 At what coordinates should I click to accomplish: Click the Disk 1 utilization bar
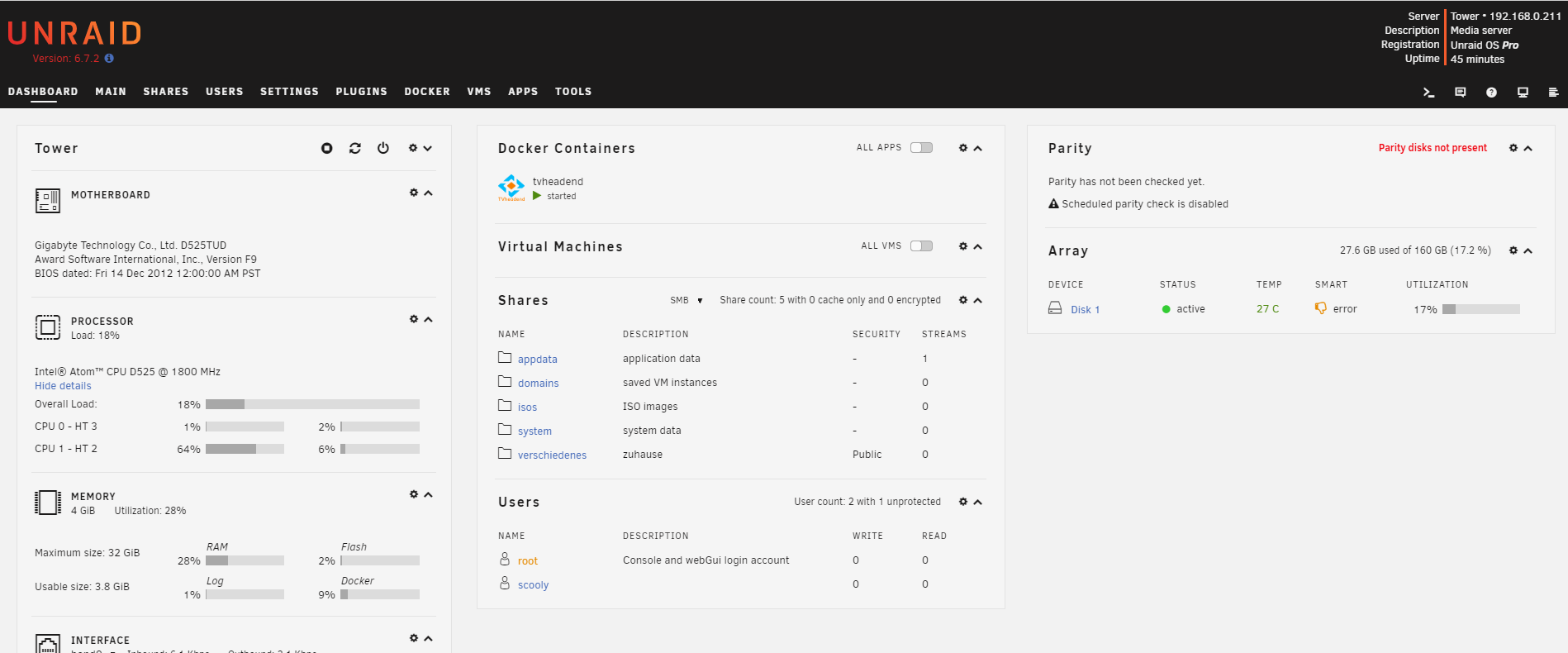point(1481,309)
